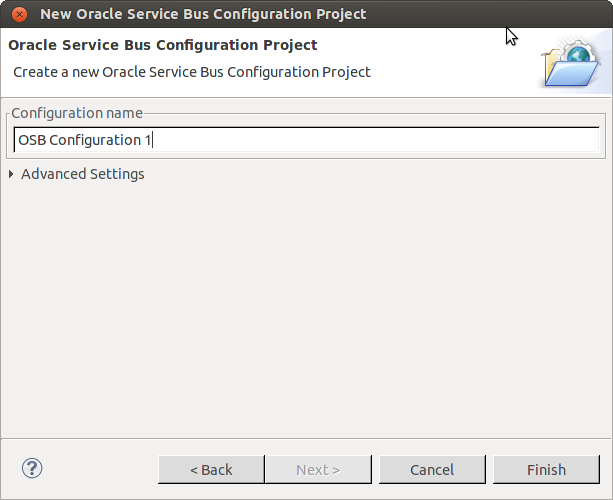Expand the Advanced Settings triangle
Viewport: 613px width, 500px height.
pos(11,174)
